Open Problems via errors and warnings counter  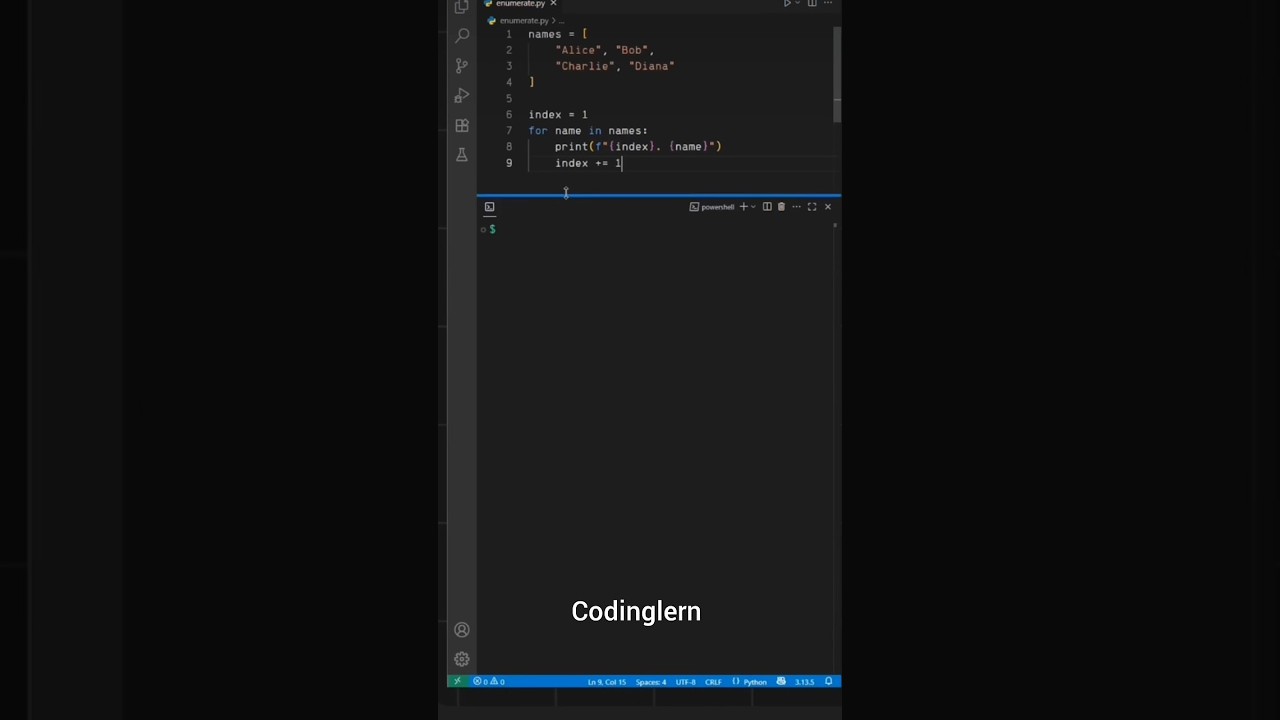[489, 682]
